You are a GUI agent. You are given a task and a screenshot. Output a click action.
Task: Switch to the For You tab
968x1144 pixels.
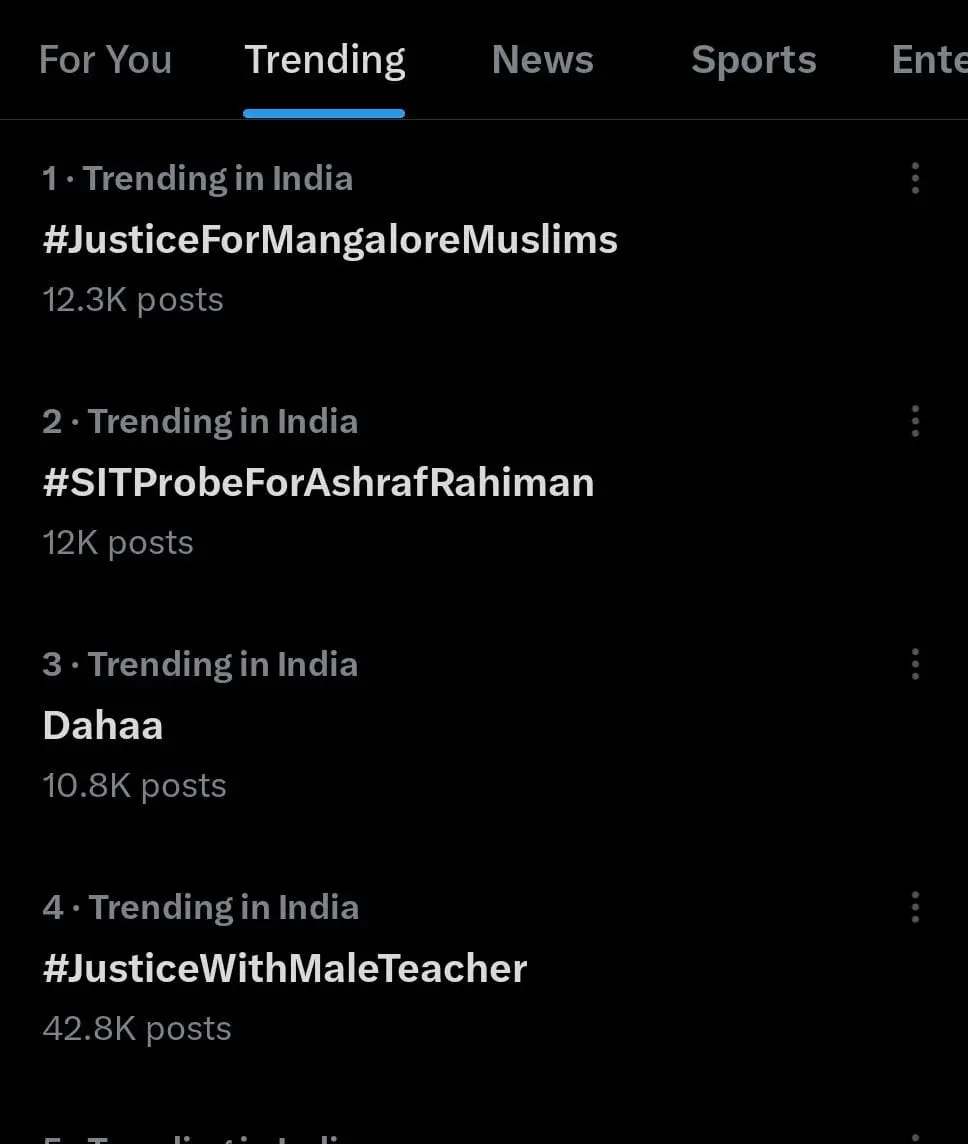[105, 60]
